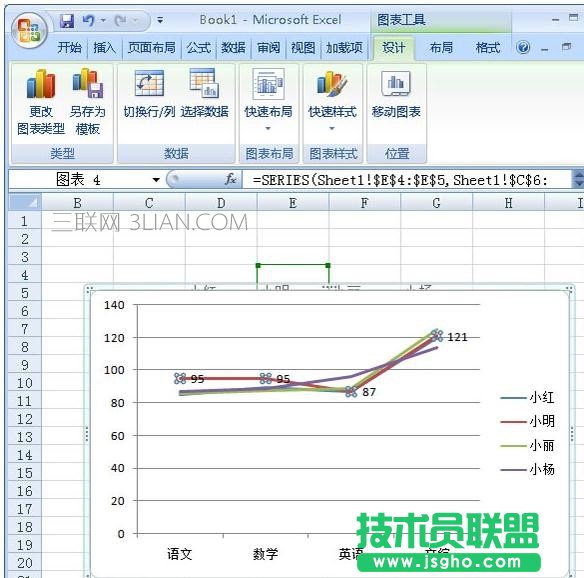Switch to the 开始 tab
The image size is (584, 578).
click(70, 48)
